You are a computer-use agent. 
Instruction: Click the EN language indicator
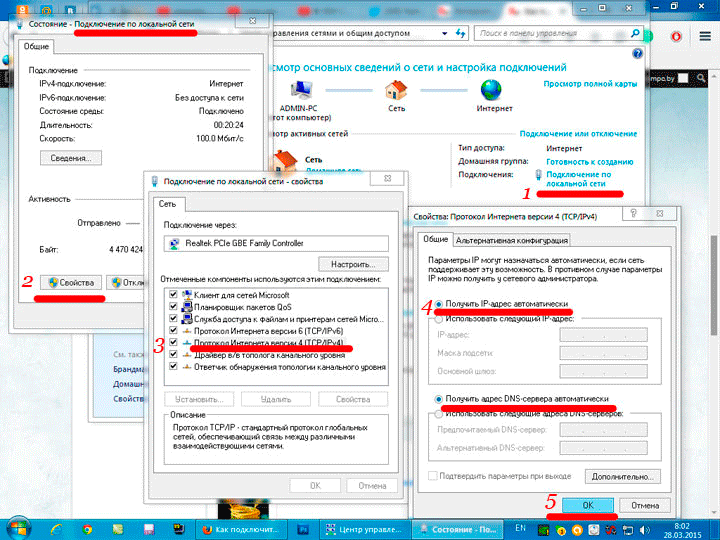tap(520, 528)
